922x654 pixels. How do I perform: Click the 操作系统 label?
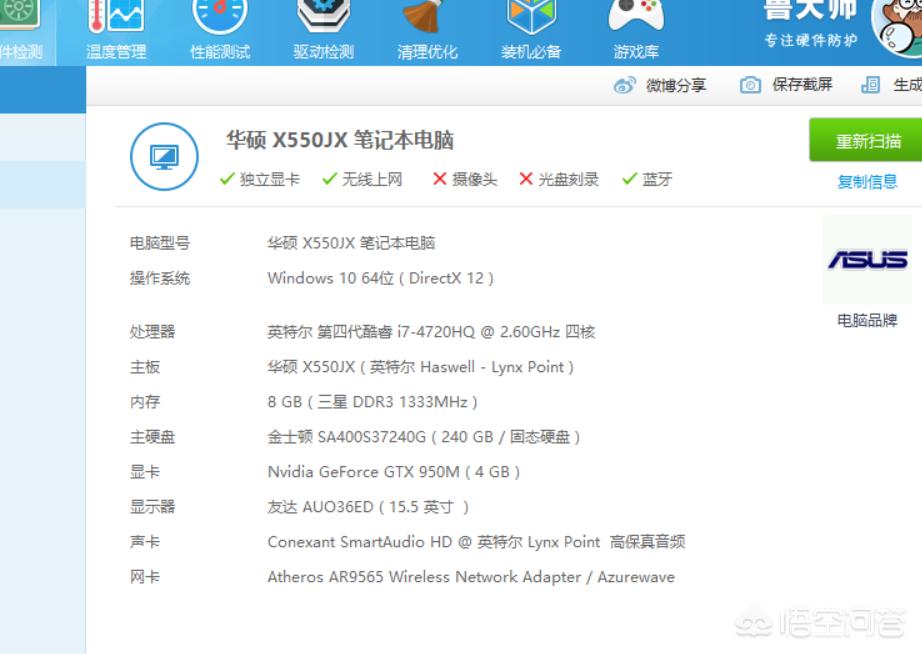[160, 278]
